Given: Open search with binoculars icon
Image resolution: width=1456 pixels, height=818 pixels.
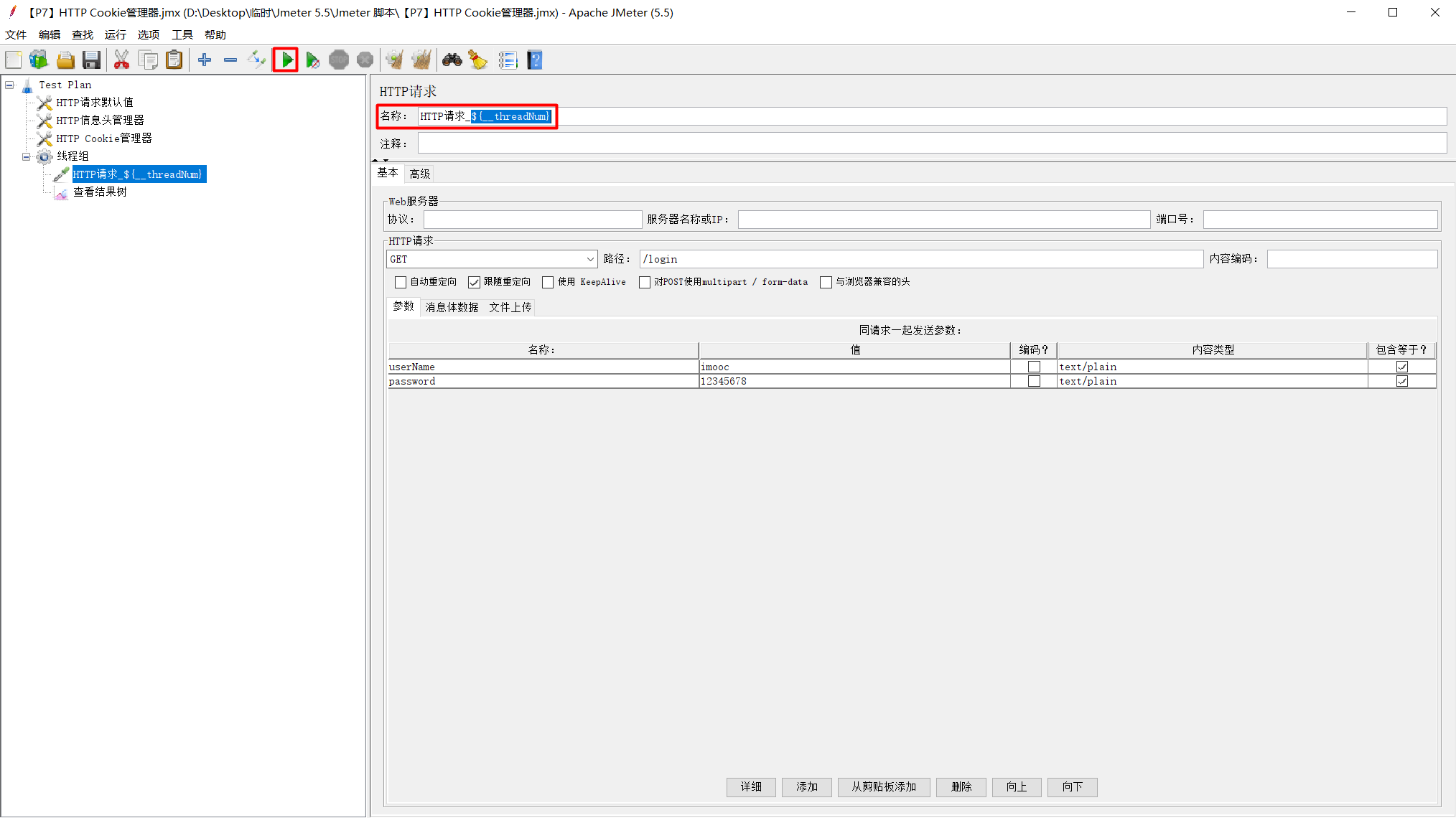Looking at the screenshot, I should click(452, 60).
